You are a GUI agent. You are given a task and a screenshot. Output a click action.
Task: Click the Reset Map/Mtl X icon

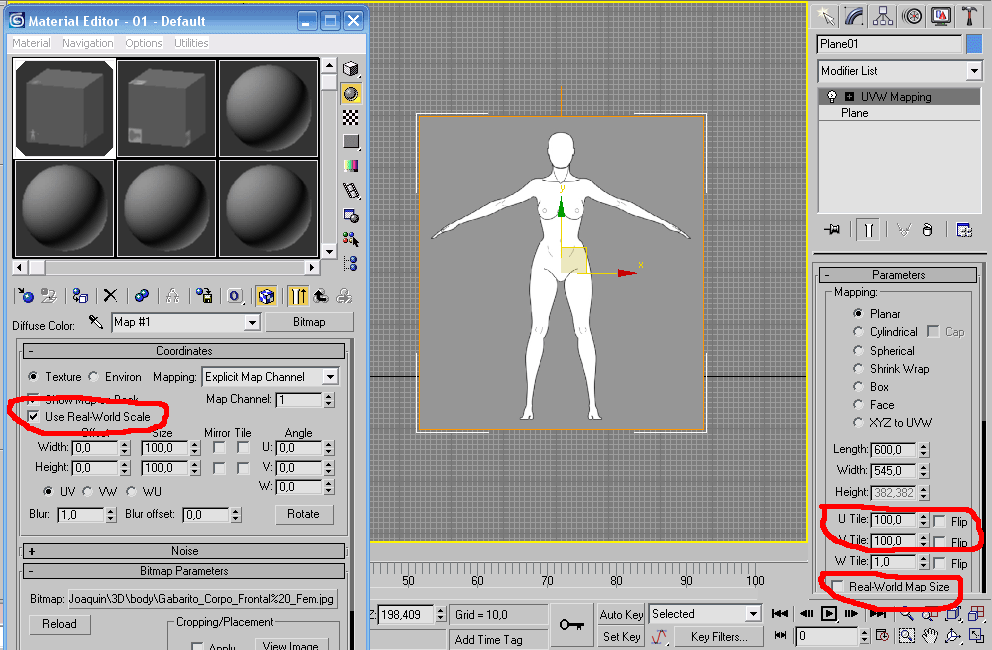tap(111, 296)
